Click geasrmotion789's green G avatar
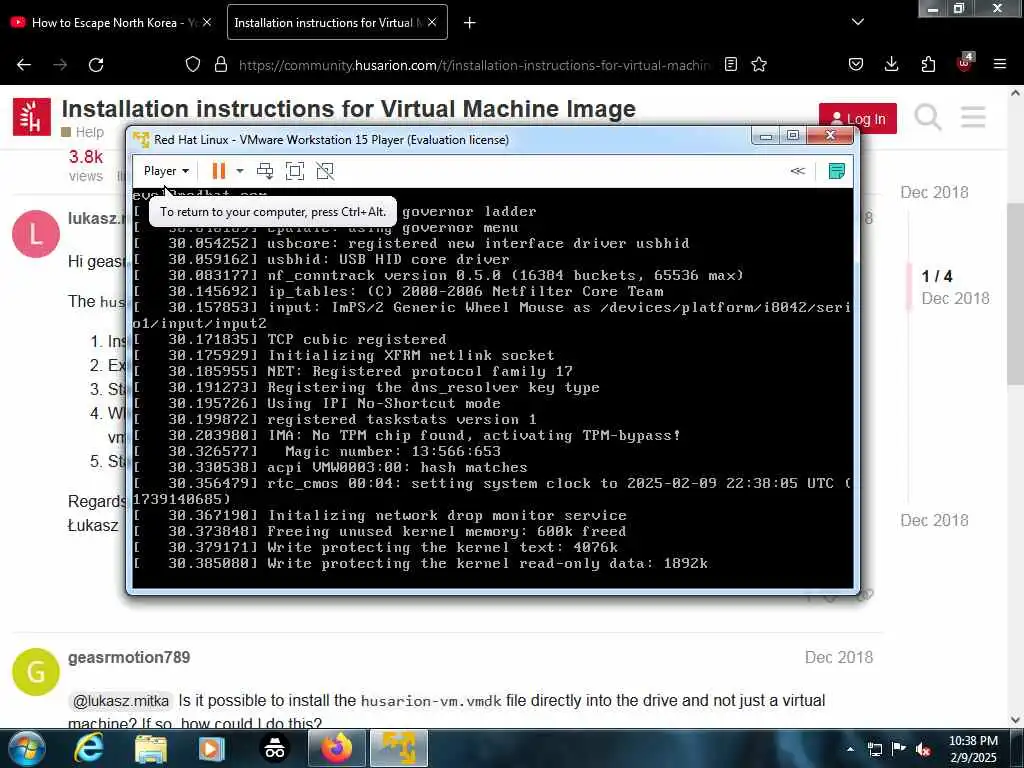Viewport: 1024px width, 768px height. (36, 672)
